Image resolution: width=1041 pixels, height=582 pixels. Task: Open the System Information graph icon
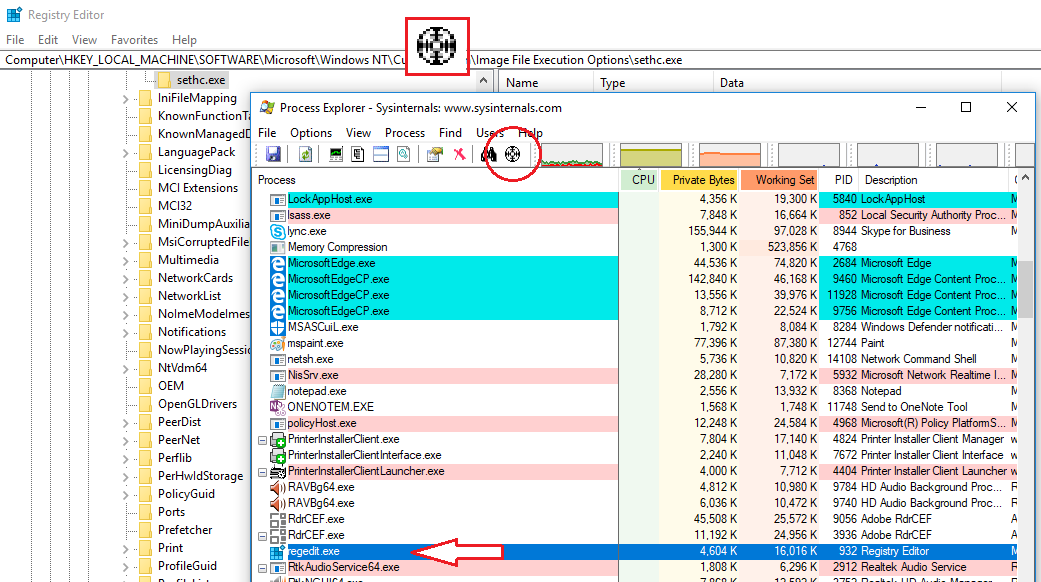coord(336,155)
